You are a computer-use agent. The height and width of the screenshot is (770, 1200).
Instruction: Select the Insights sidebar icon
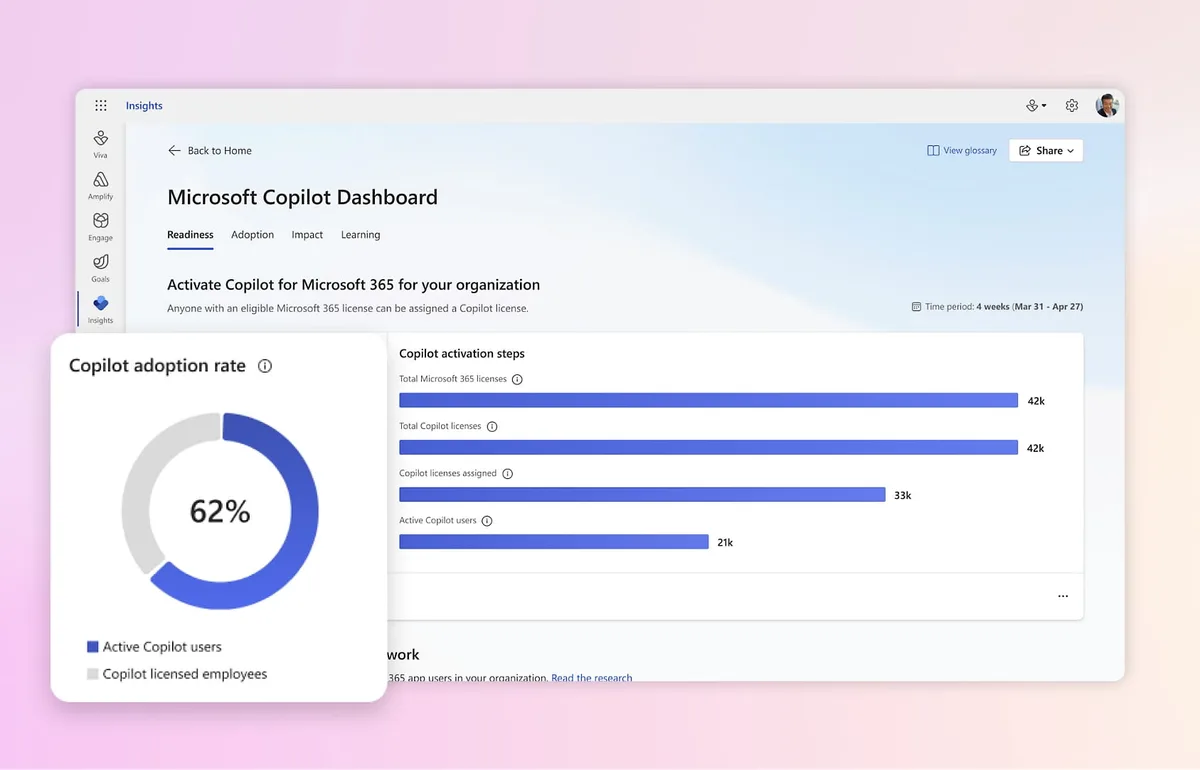(101, 309)
